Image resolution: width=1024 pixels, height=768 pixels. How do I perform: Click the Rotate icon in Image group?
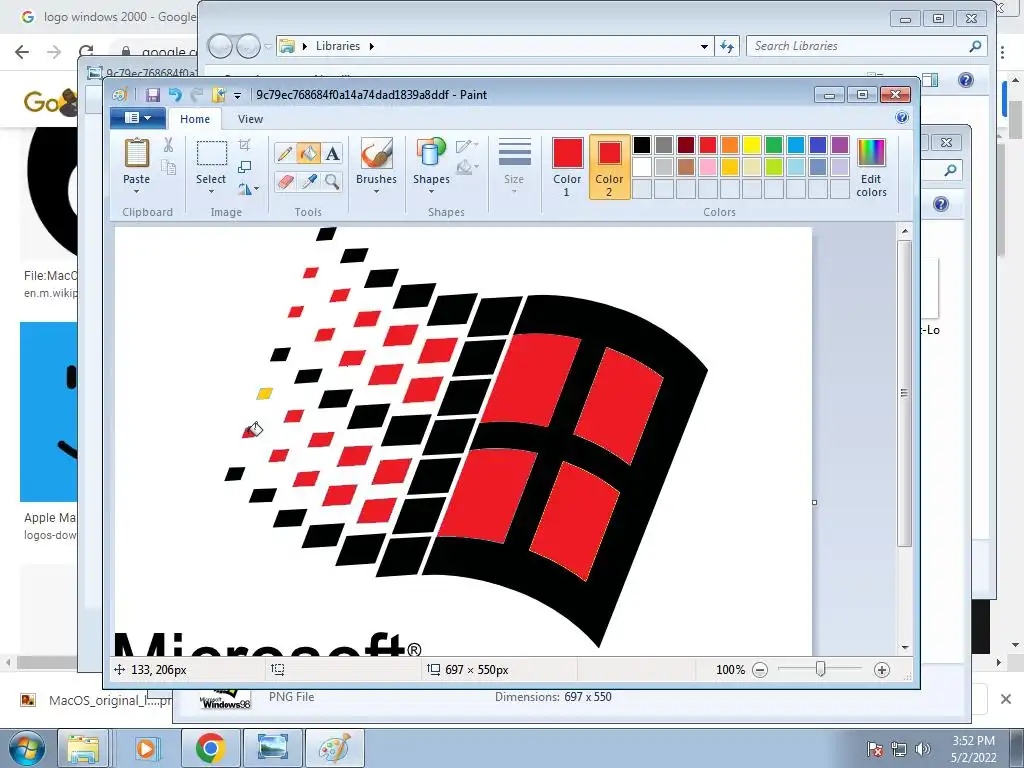246,189
